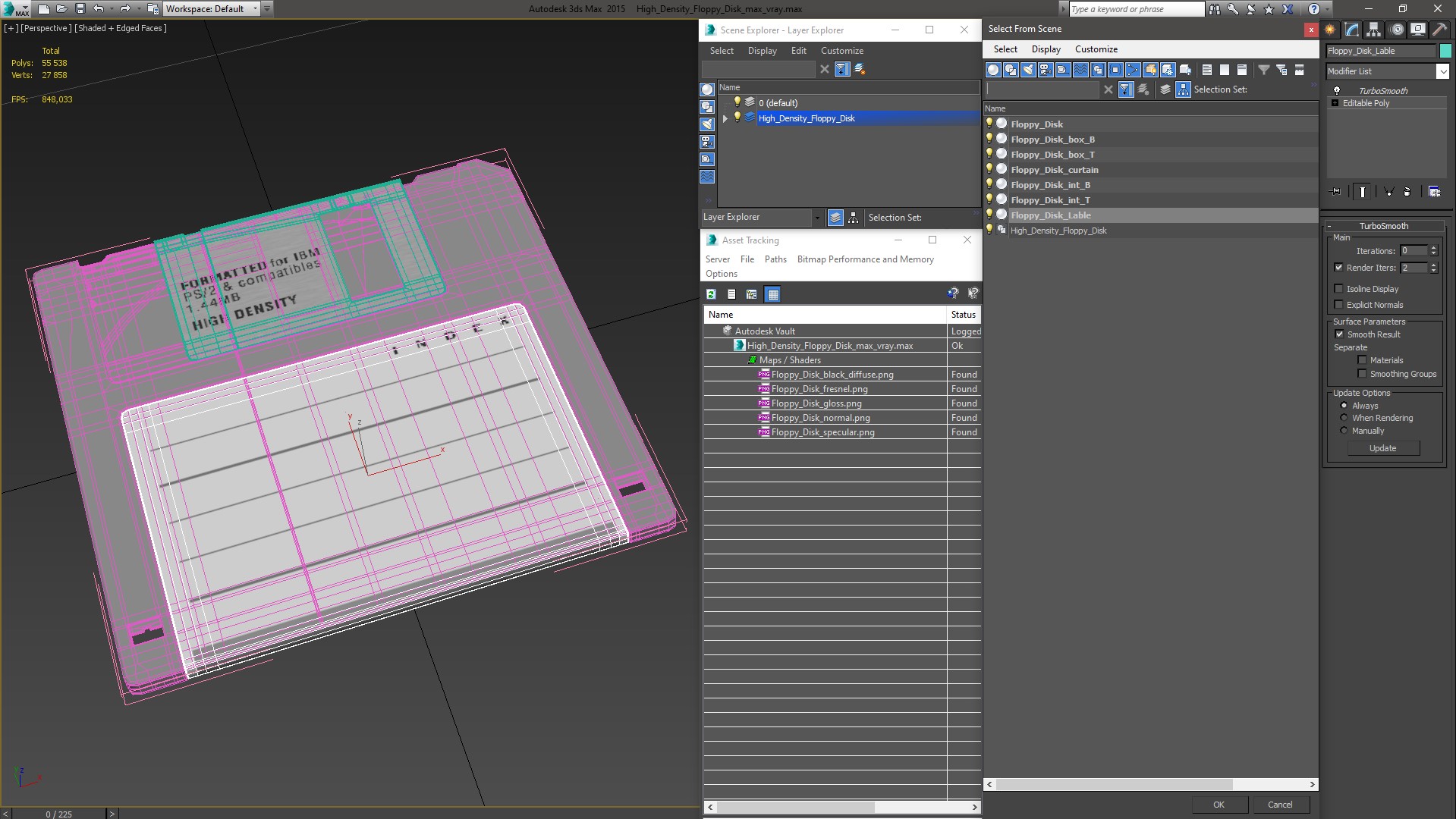Toggle Layer Explorer geometry filter on sidebar
The image size is (1456, 819).
point(707,89)
